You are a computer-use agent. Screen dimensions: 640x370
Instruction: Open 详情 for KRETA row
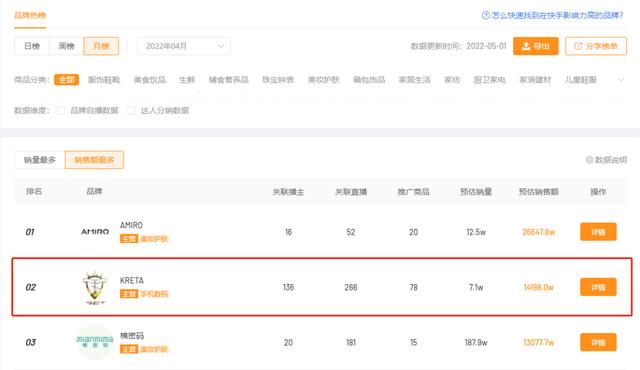tap(598, 287)
